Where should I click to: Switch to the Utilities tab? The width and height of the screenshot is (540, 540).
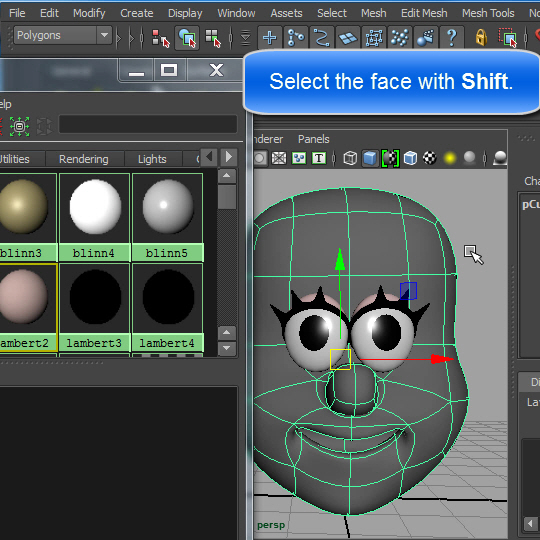(15, 159)
